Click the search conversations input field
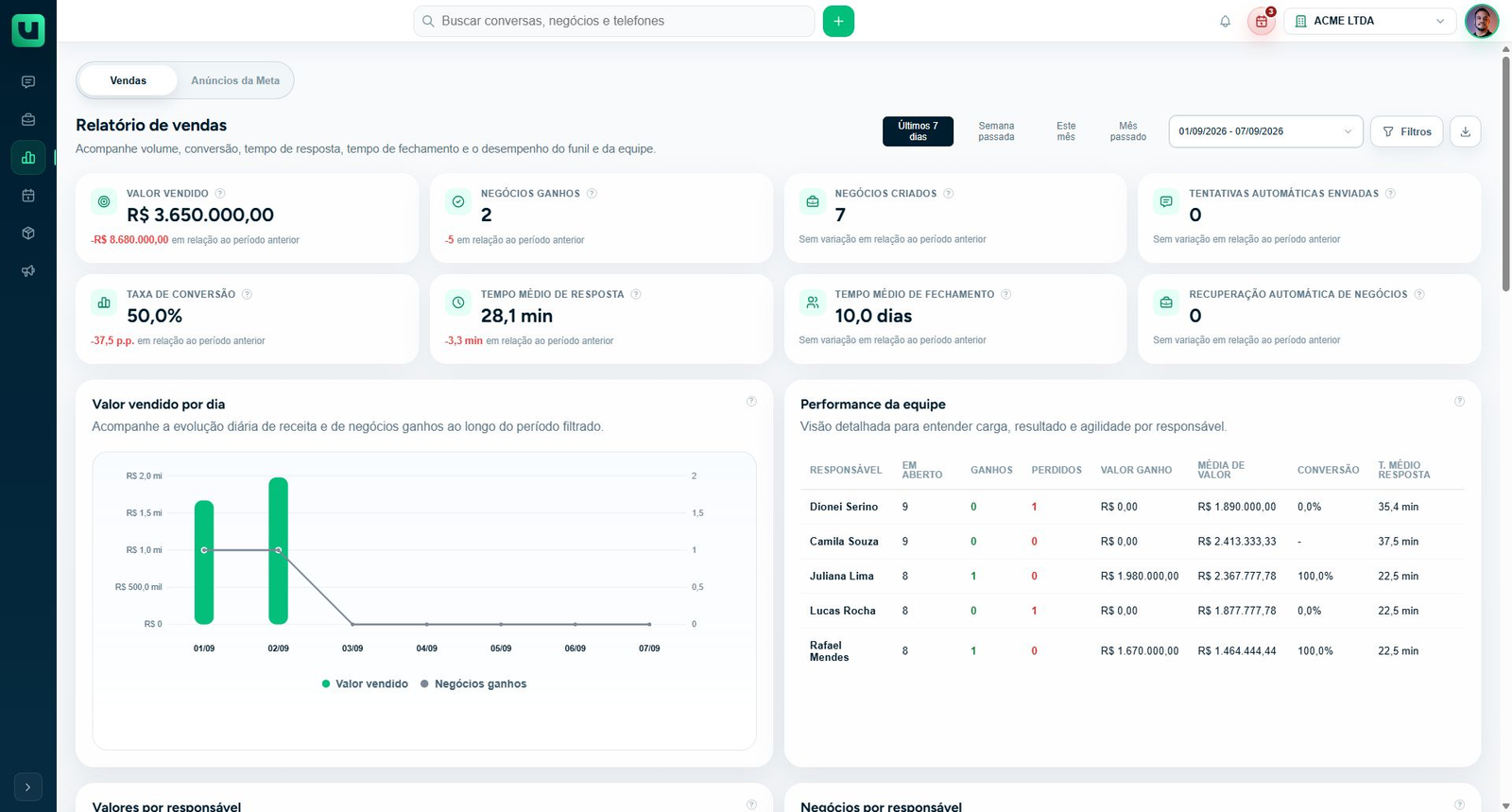 [x=614, y=21]
